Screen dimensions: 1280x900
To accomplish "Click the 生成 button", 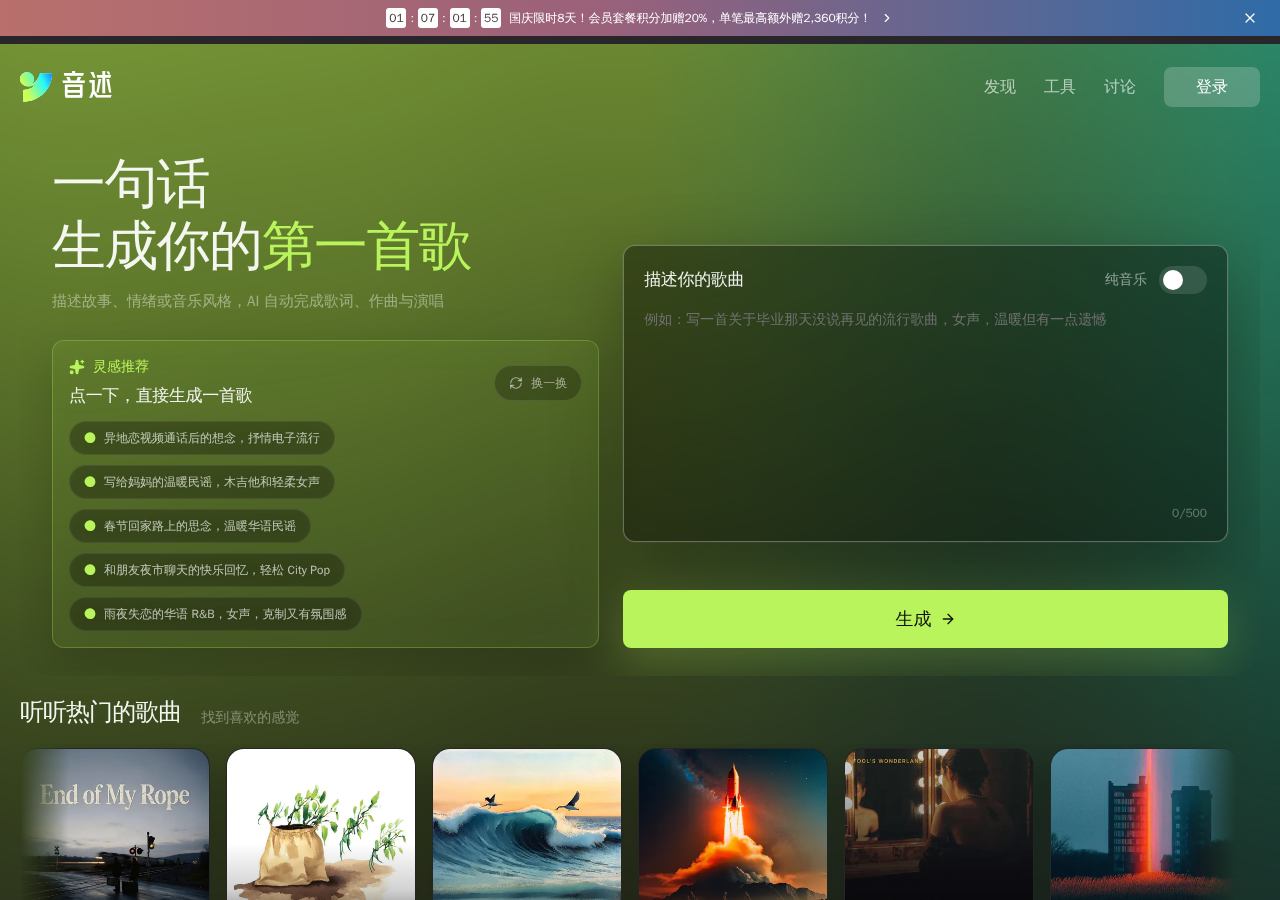I will (925, 619).
